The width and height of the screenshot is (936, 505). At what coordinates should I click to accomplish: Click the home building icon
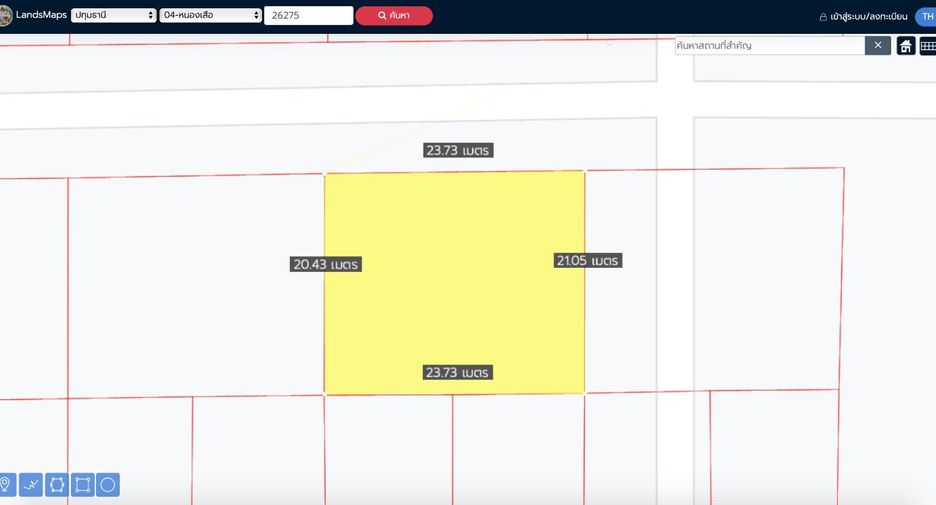point(906,46)
